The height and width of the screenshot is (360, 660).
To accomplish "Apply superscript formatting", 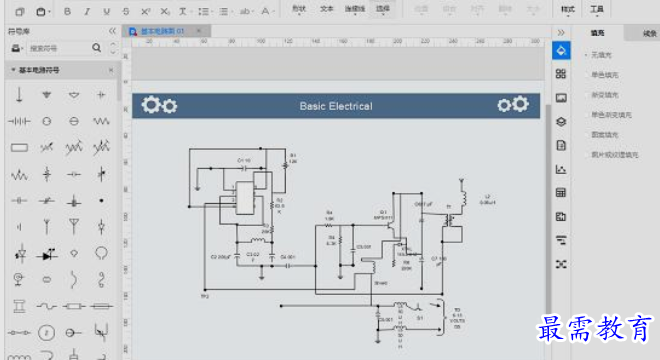I will tap(145, 11).
